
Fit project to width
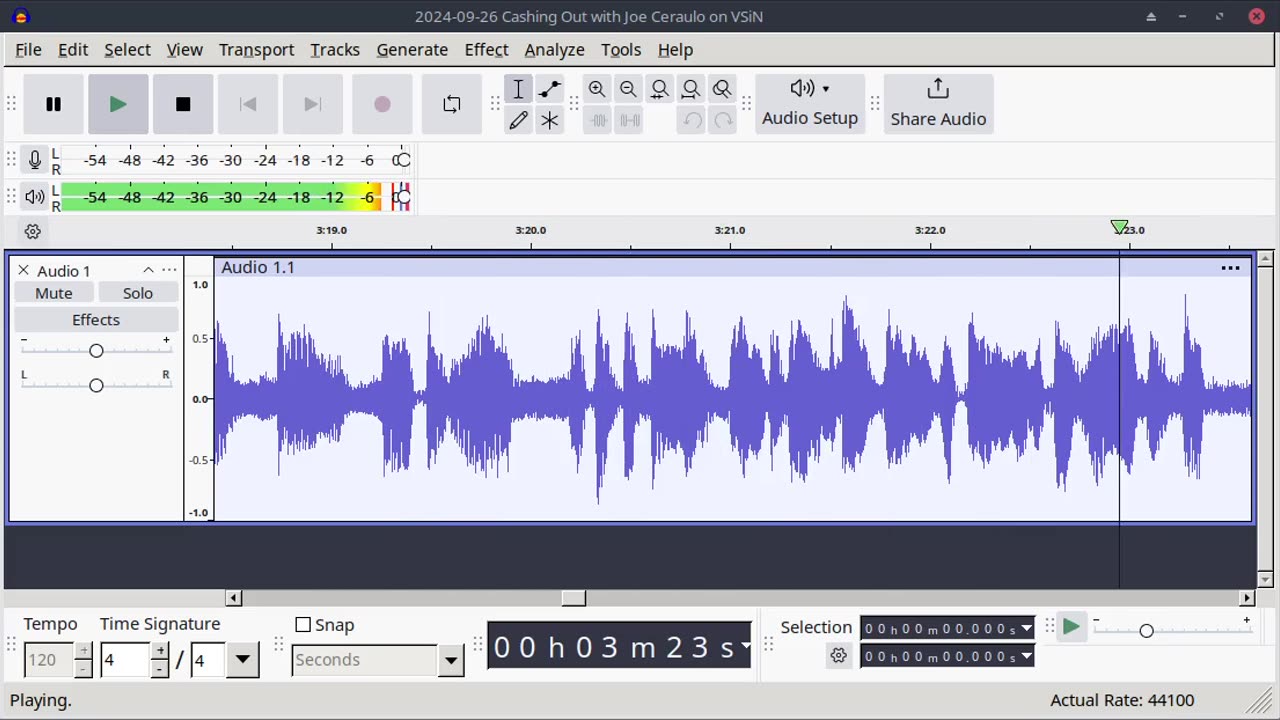click(x=690, y=89)
